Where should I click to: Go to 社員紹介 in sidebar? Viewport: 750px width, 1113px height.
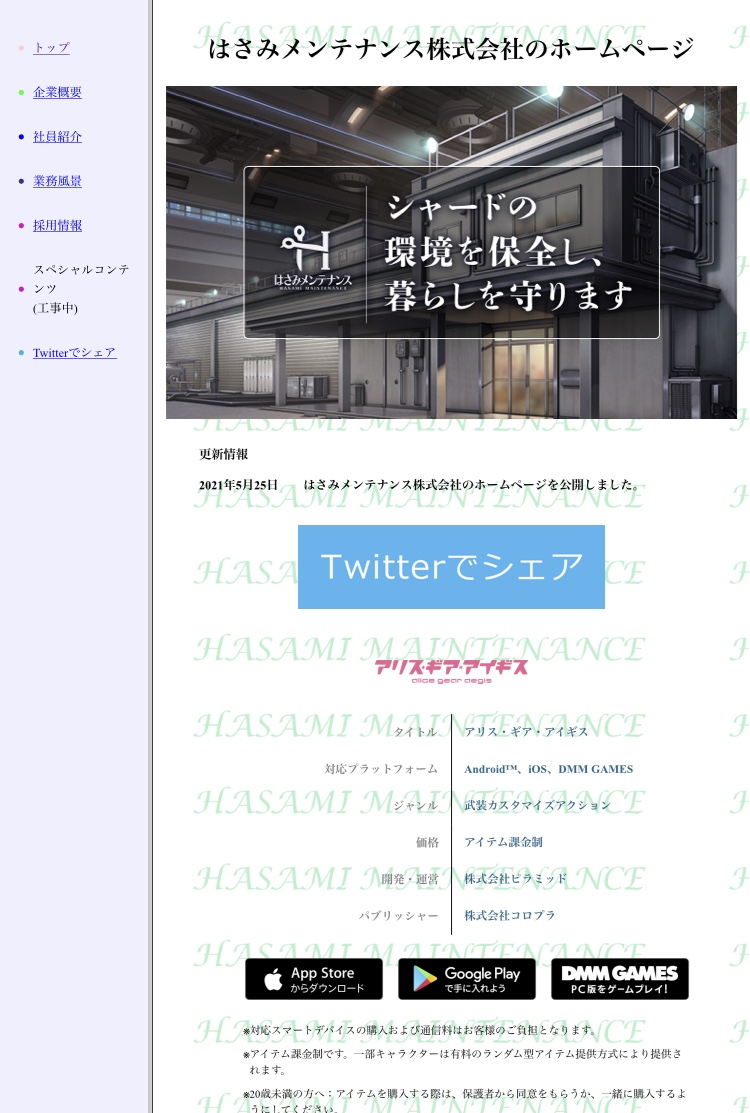coord(57,137)
